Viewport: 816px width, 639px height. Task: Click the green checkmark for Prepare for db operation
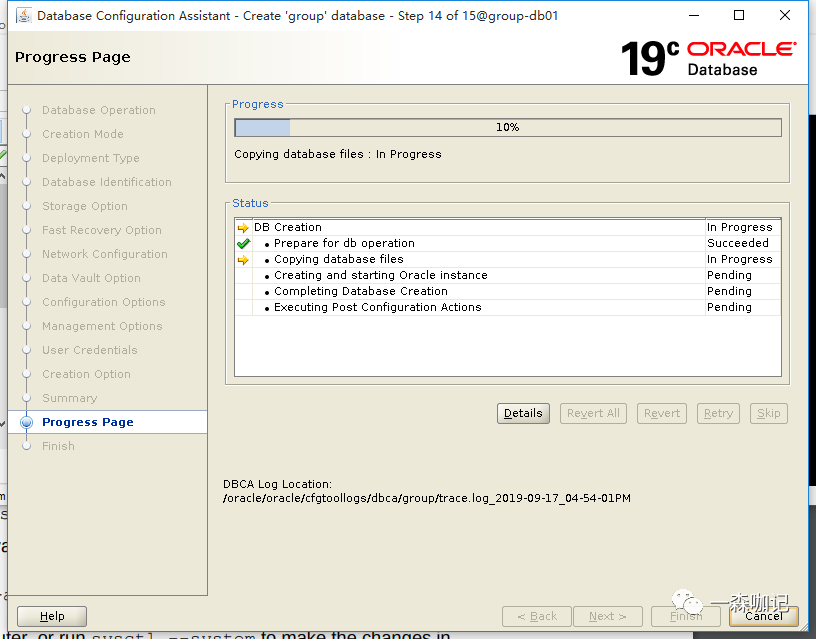[x=243, y=243]
